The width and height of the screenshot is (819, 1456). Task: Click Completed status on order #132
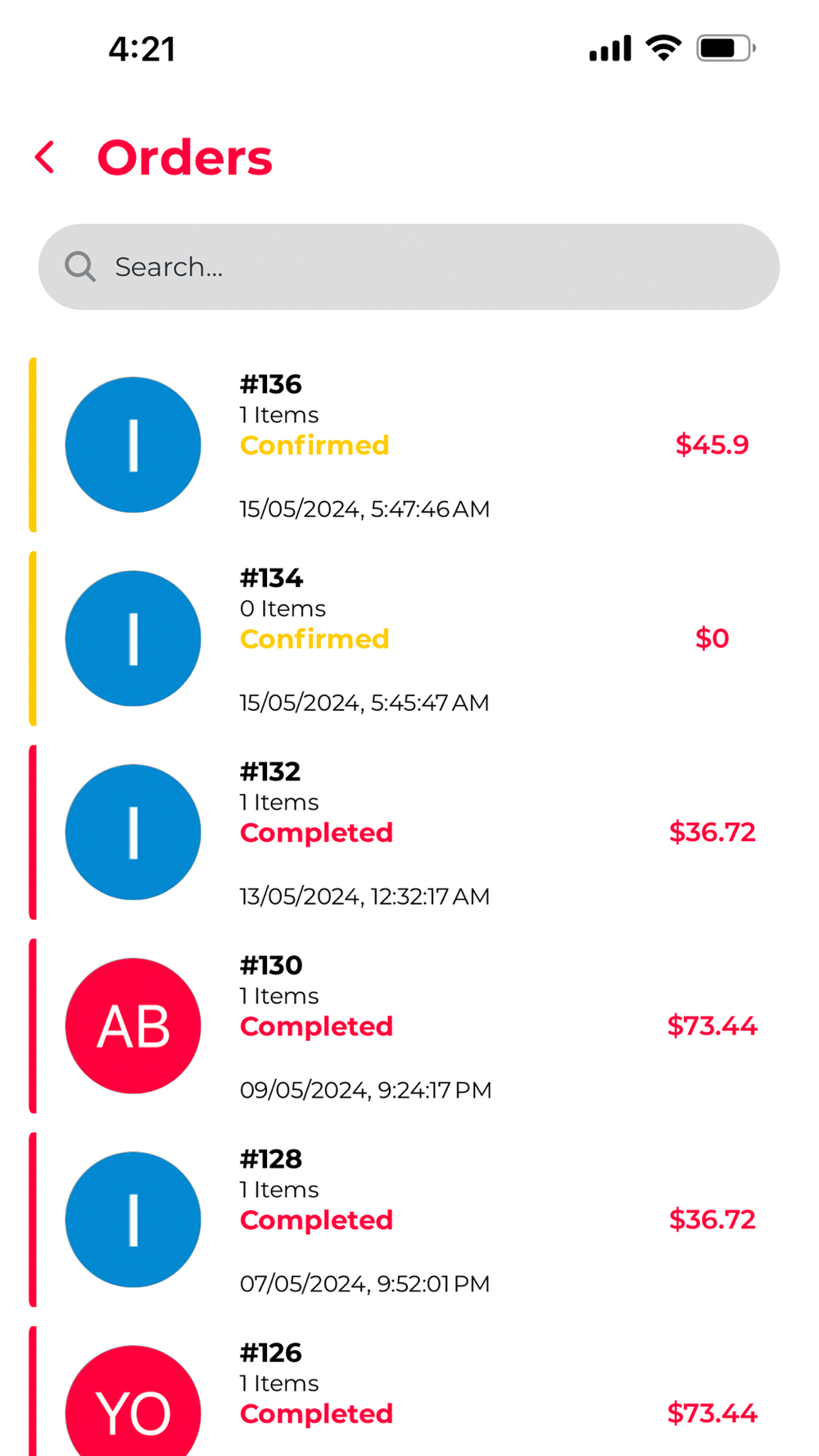[x=316, y=833]
